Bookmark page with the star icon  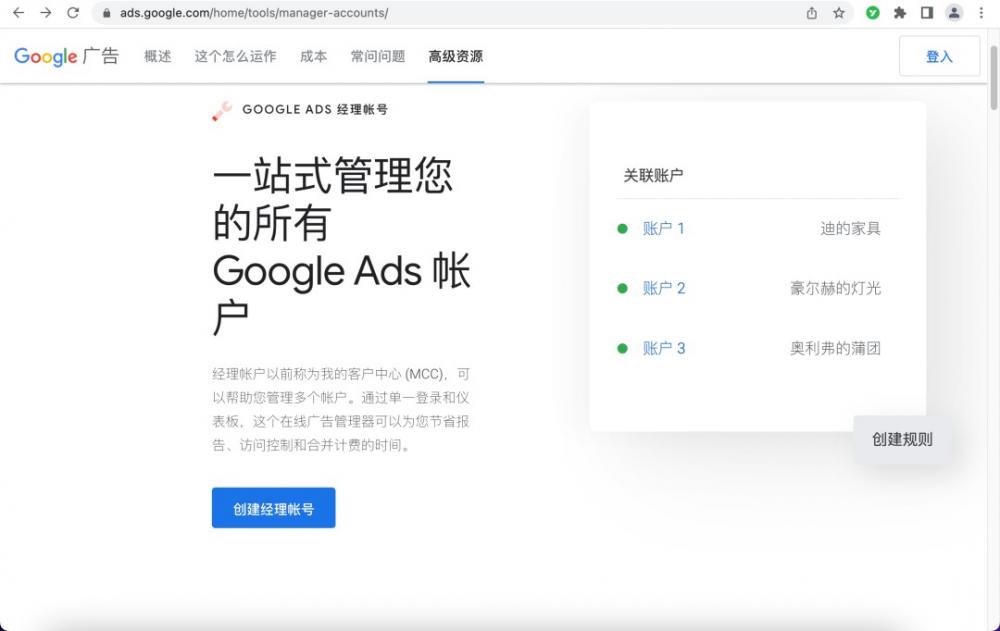tap(839, 13)
